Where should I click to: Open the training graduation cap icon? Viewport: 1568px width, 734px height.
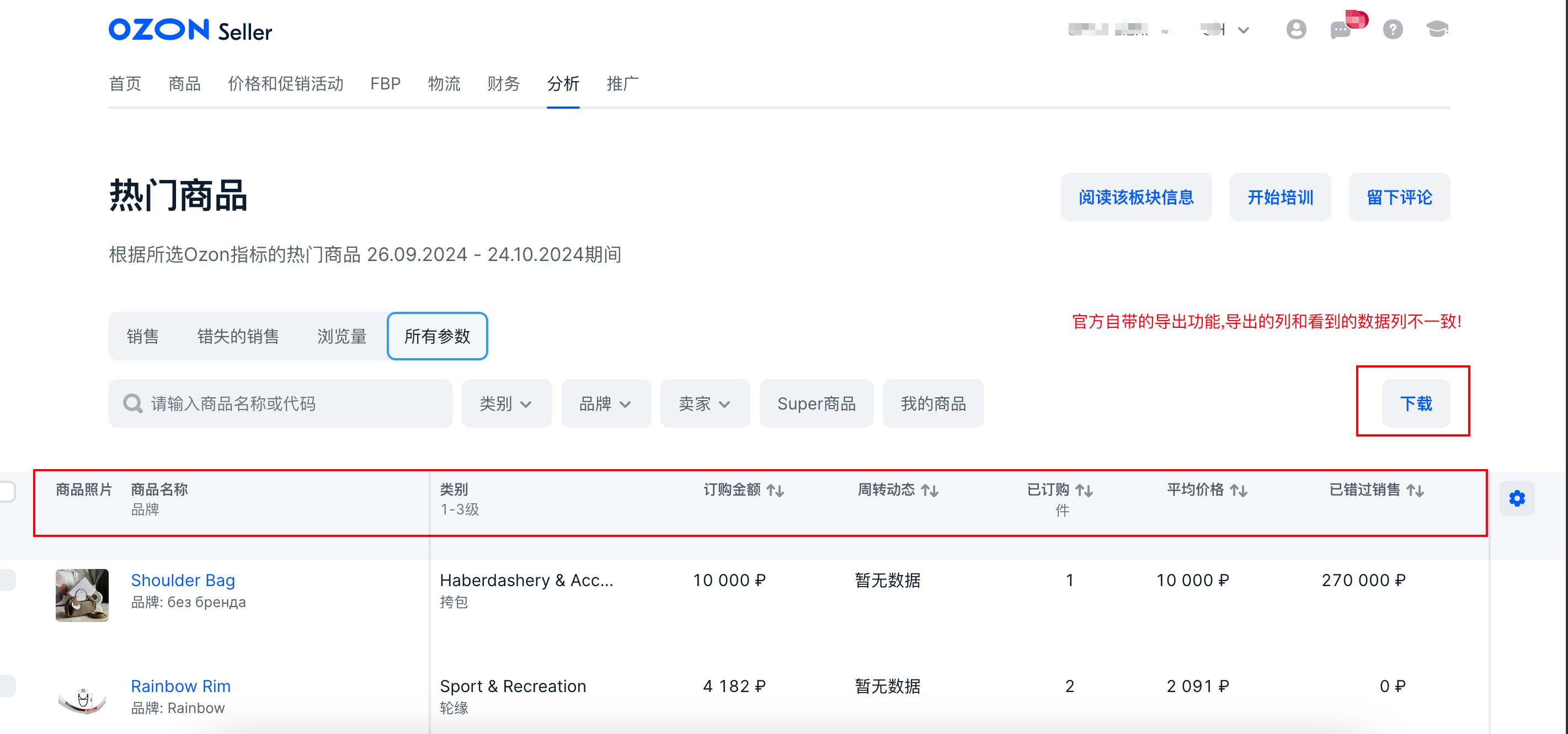coord(1437,29)
